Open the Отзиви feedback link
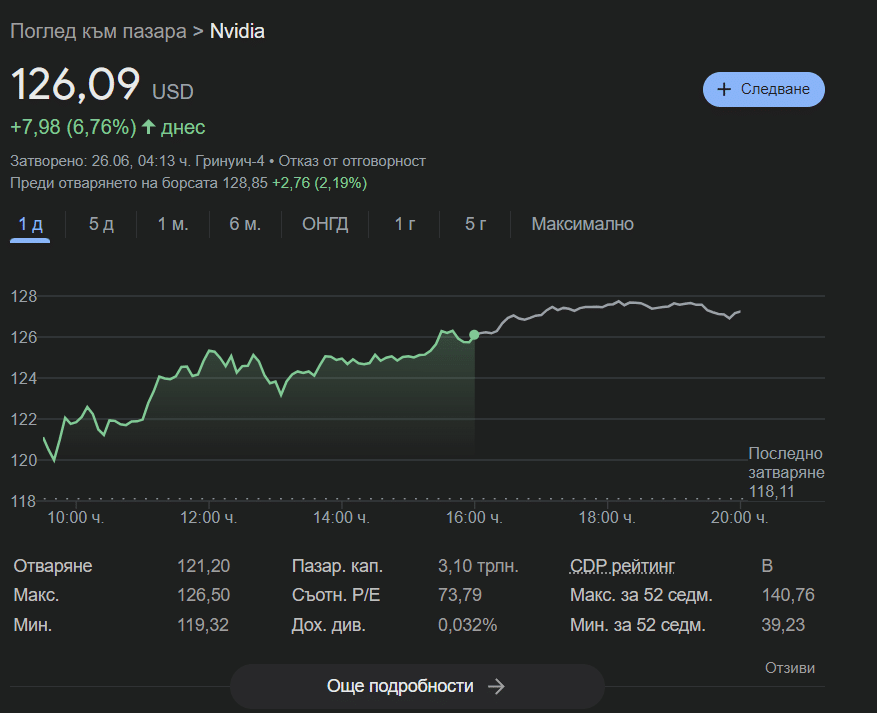 pos(790,668)
